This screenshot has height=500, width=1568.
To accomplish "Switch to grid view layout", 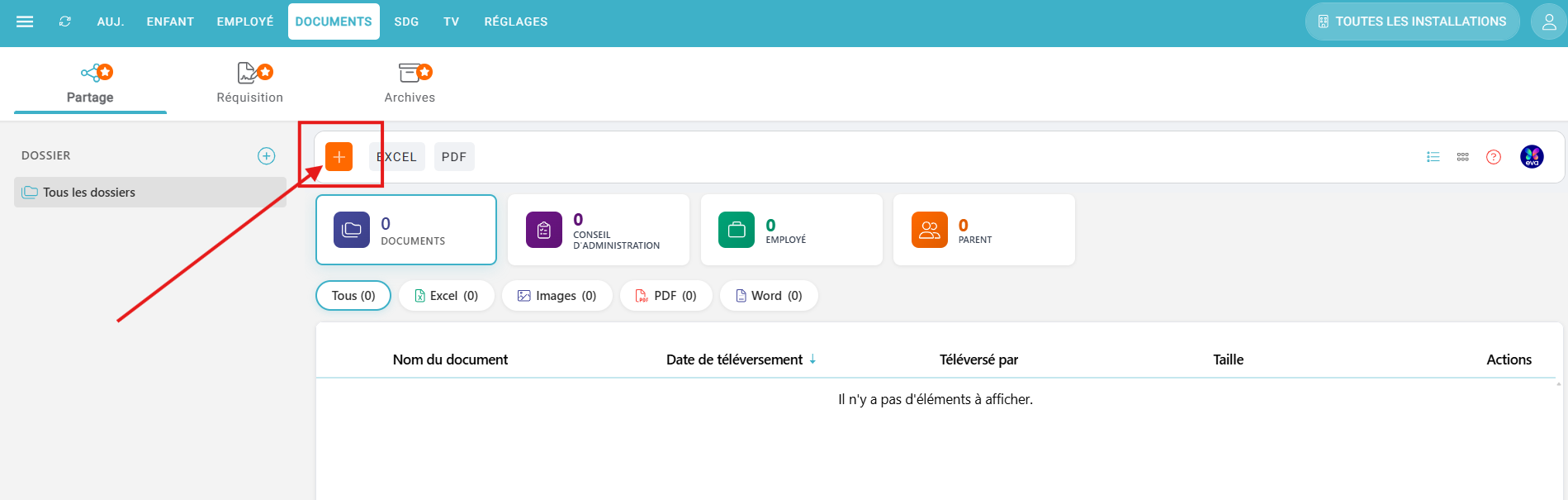I will click(x=1462, y=157).
